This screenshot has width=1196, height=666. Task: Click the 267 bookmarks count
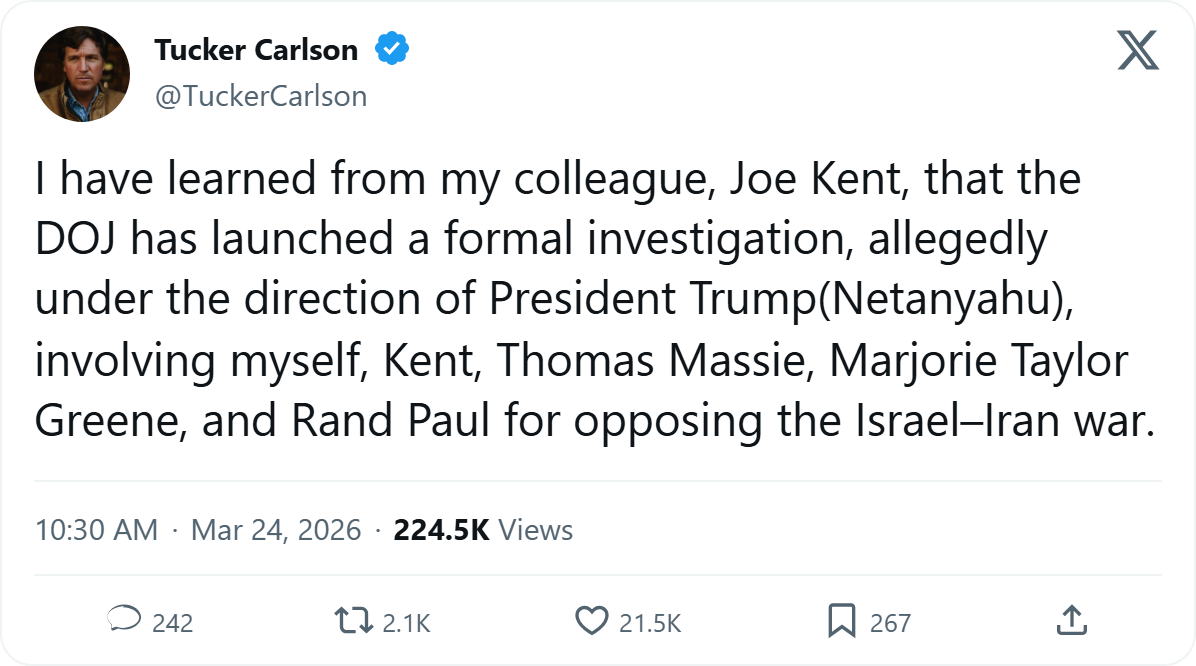point(890,623)
